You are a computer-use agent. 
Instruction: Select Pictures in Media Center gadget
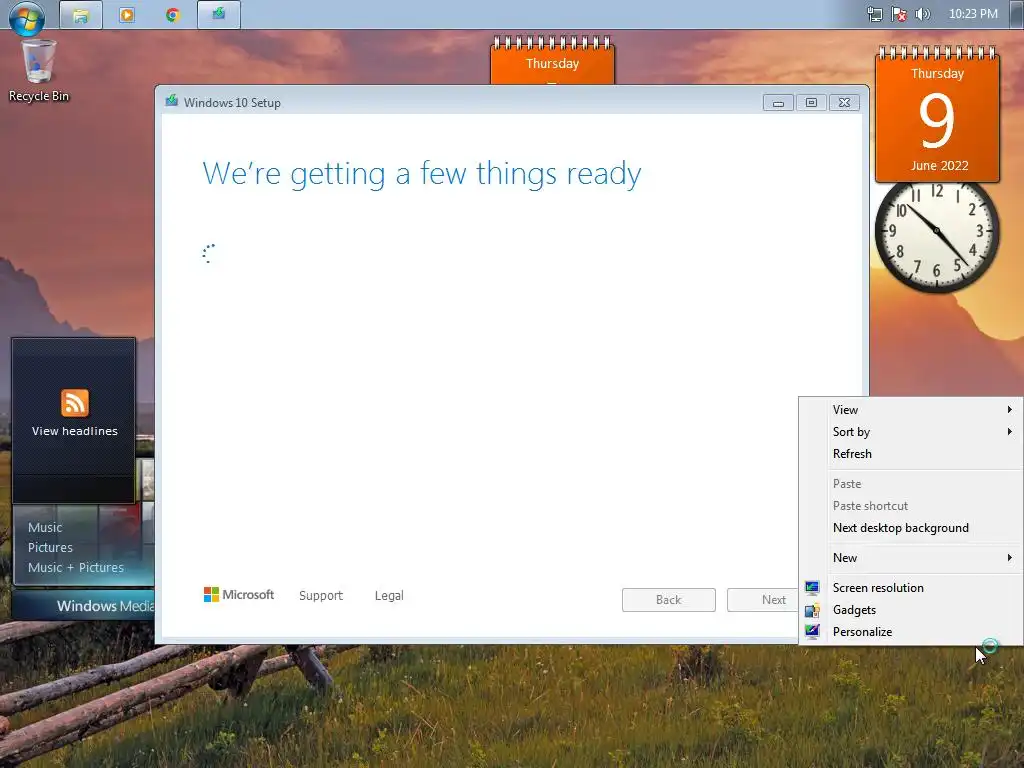click(x=50, y=547)
